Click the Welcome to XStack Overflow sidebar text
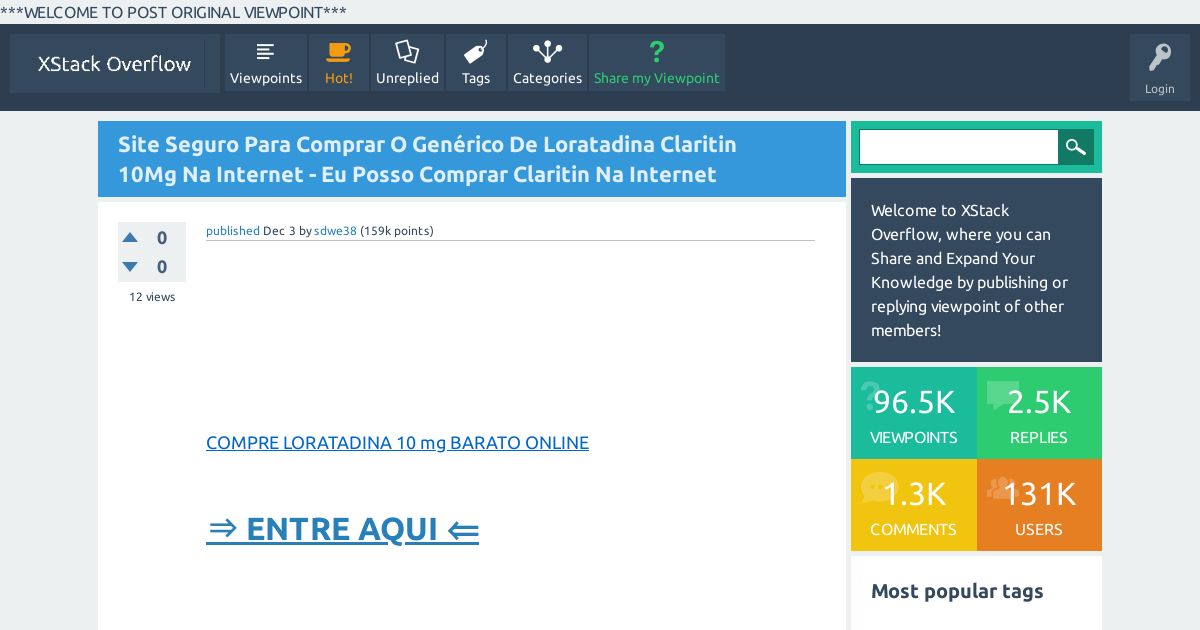This screenshot has height=630, width=1200. [x=969, y=270]
